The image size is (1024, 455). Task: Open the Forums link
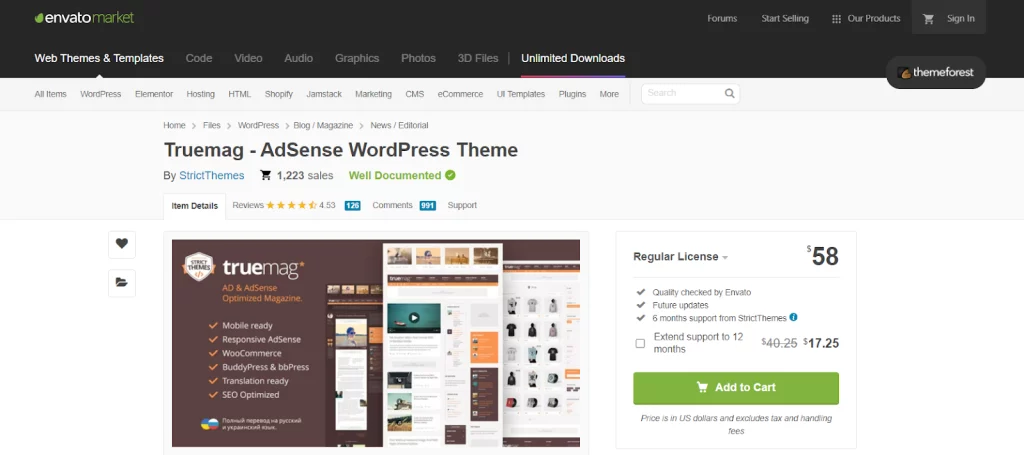point(722,19)
